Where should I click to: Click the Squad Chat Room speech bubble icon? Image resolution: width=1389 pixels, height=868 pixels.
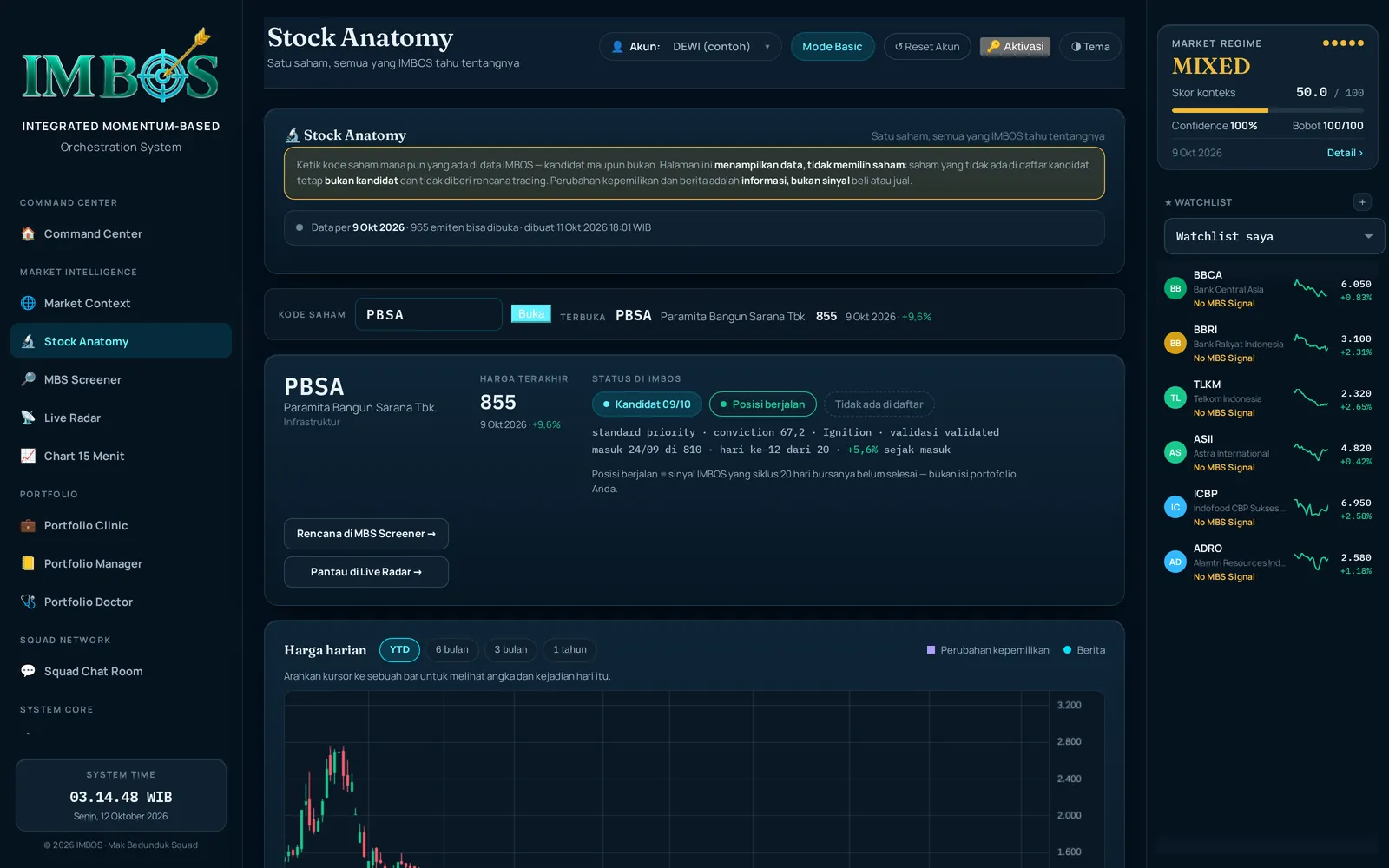pyautogui.click(x=28, y=671)
